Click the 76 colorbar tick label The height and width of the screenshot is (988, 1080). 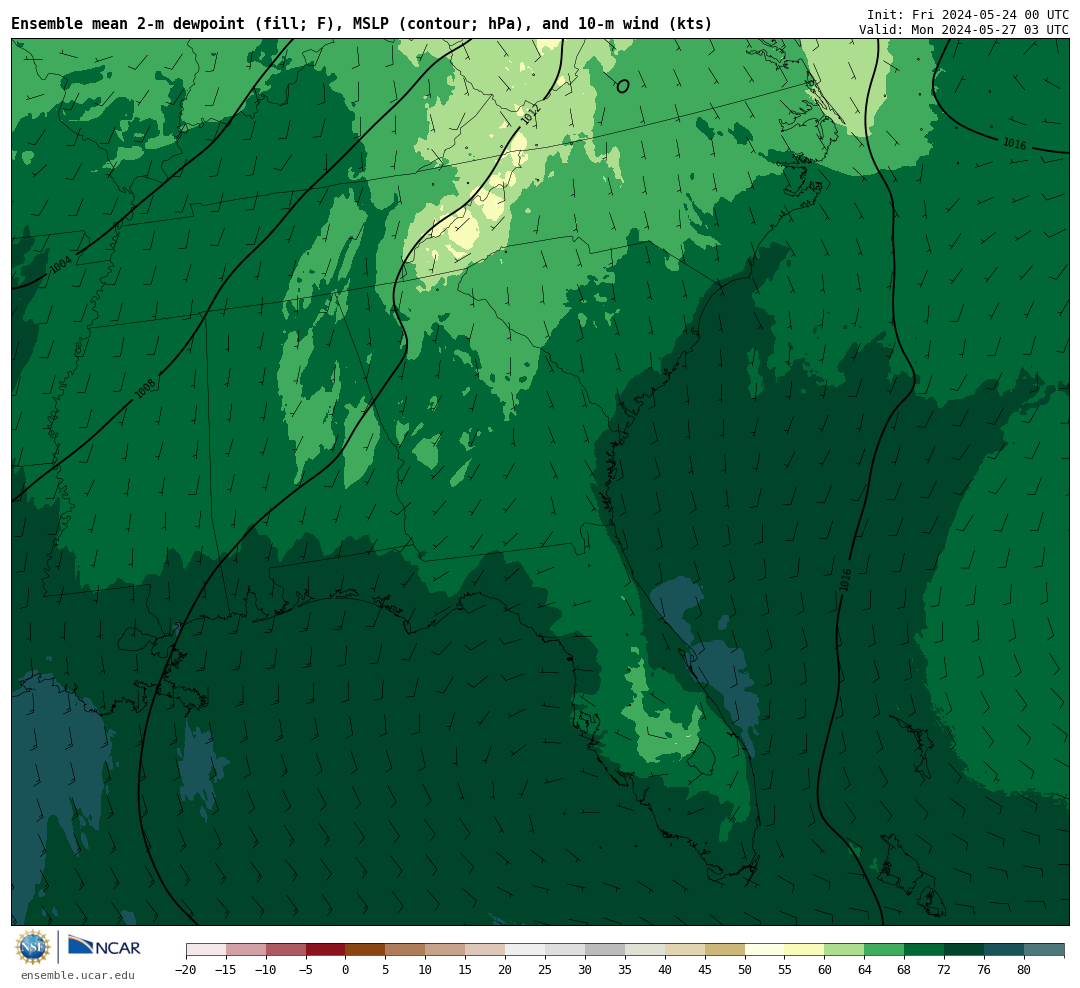[x=985, y=970]
